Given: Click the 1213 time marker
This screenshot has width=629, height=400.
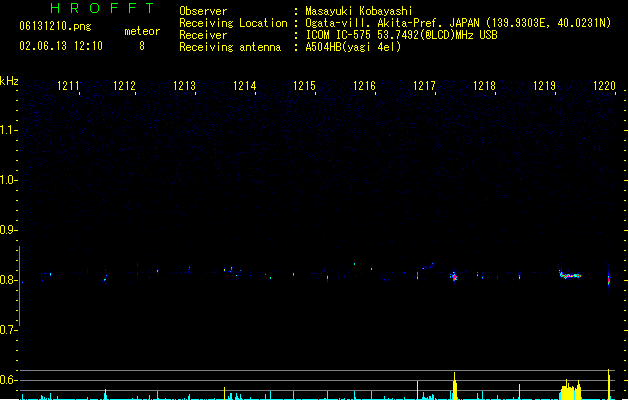Looking at the screenshot, I should [x=185, y=86].
